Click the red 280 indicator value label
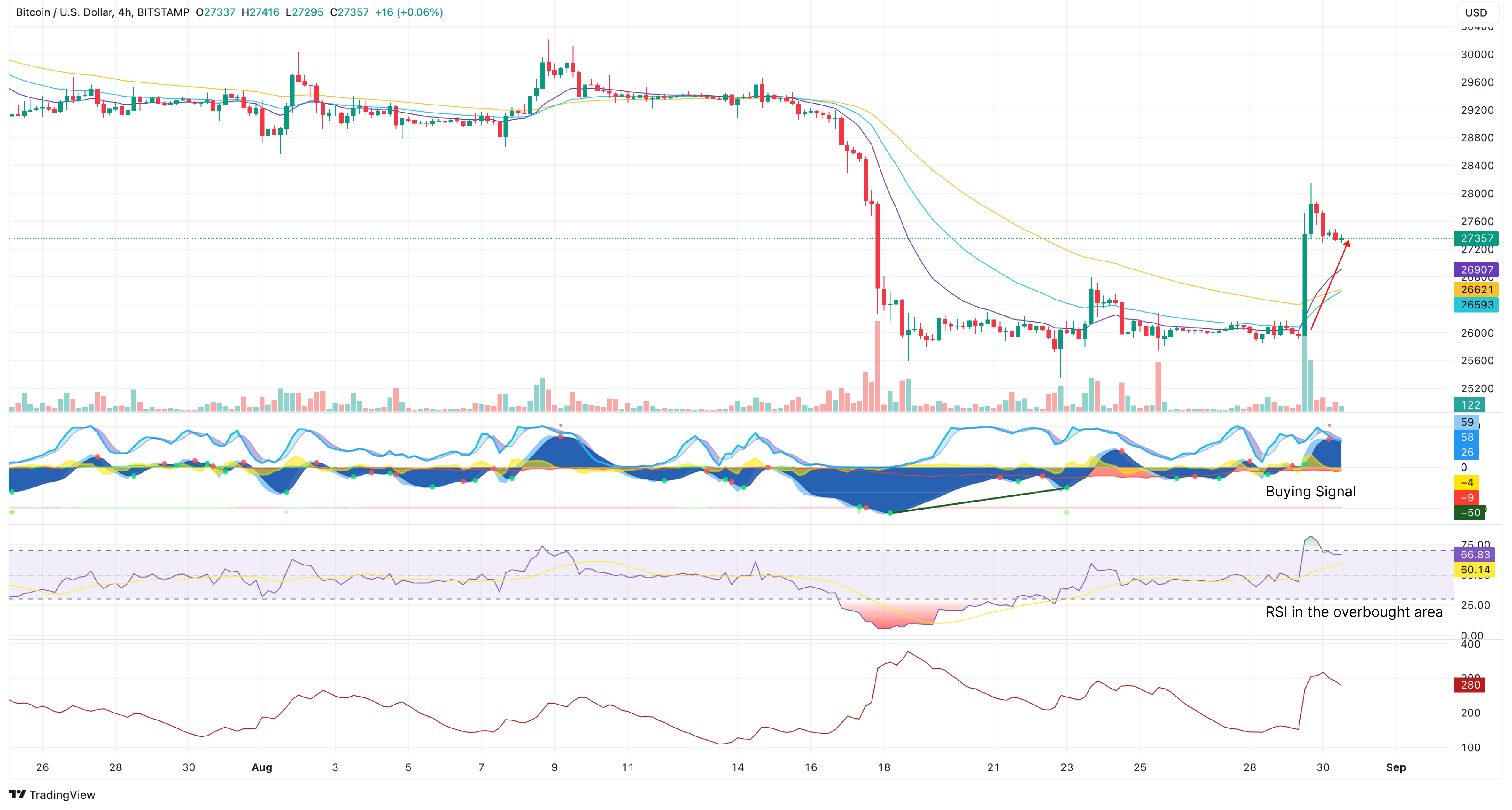Screen dimensions: 1512x810 tap(1470, 685)
